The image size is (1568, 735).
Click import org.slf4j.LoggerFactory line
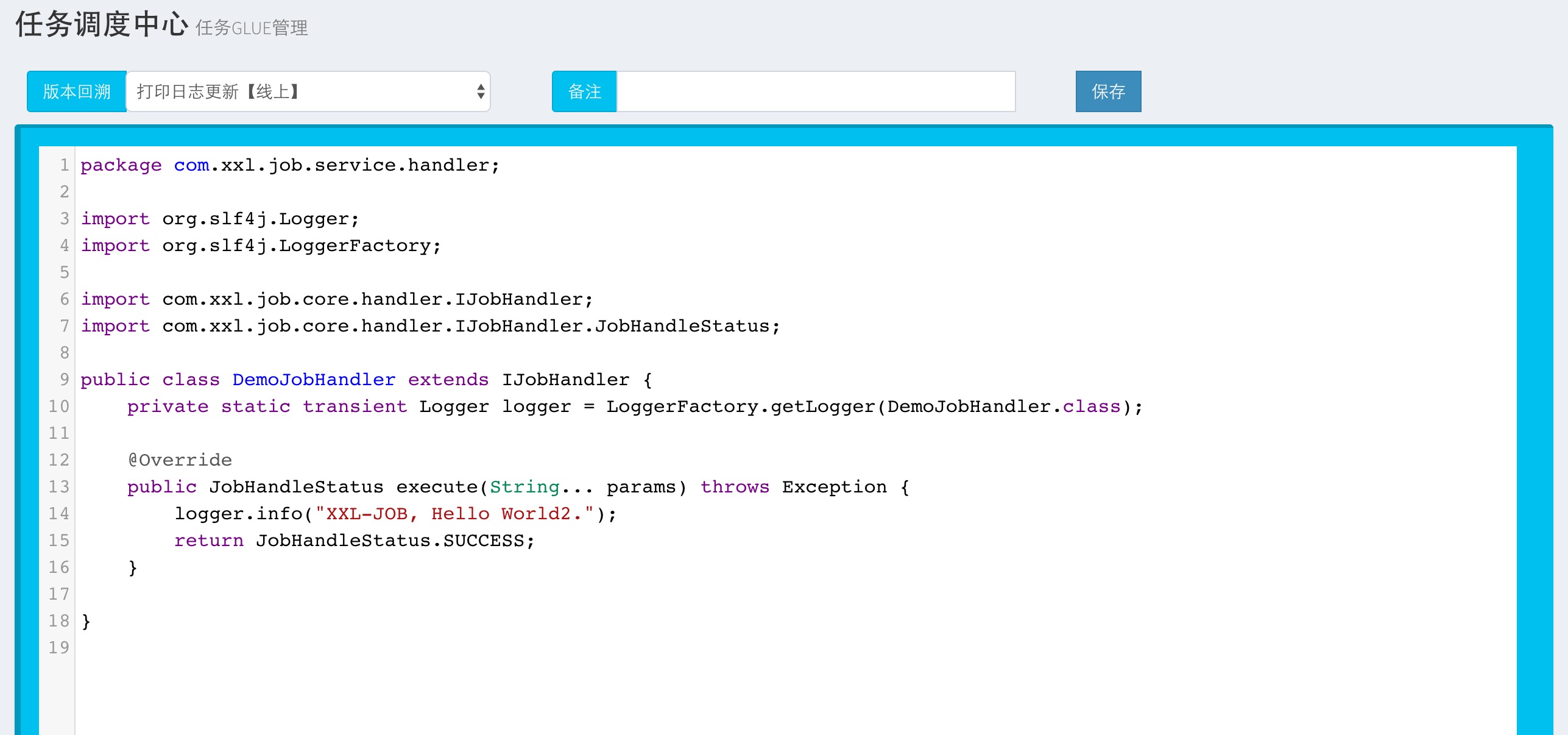(261, 246)
